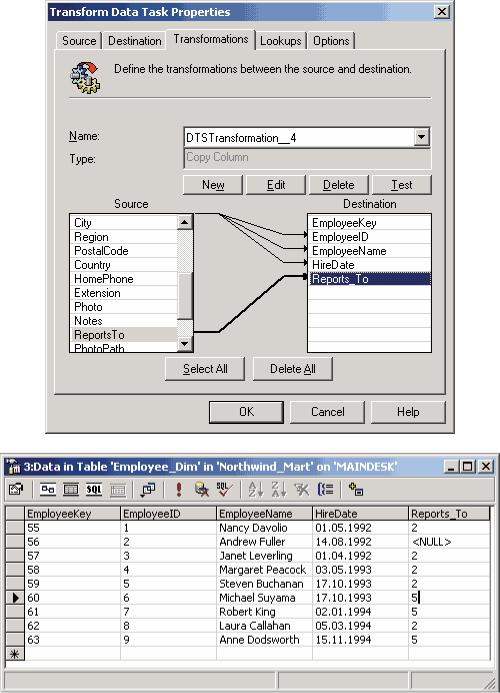Select City in the Source column list
500x693 pixels.
click(124, 223)
